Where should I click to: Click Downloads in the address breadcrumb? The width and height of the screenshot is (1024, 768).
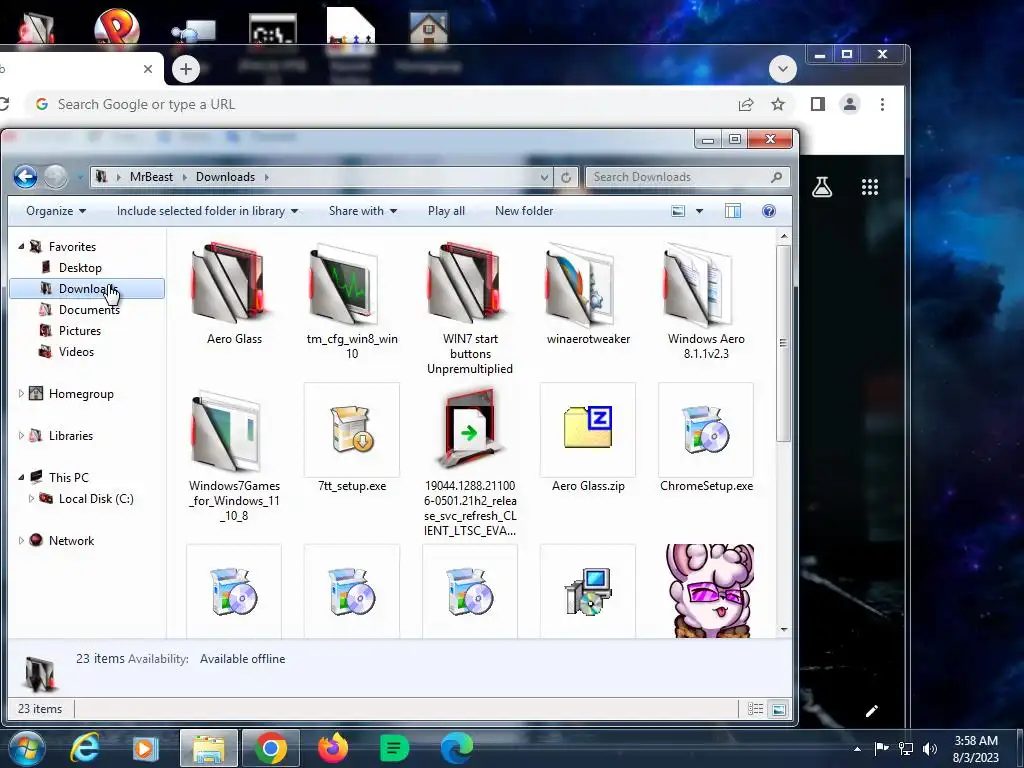coord(225,177)
